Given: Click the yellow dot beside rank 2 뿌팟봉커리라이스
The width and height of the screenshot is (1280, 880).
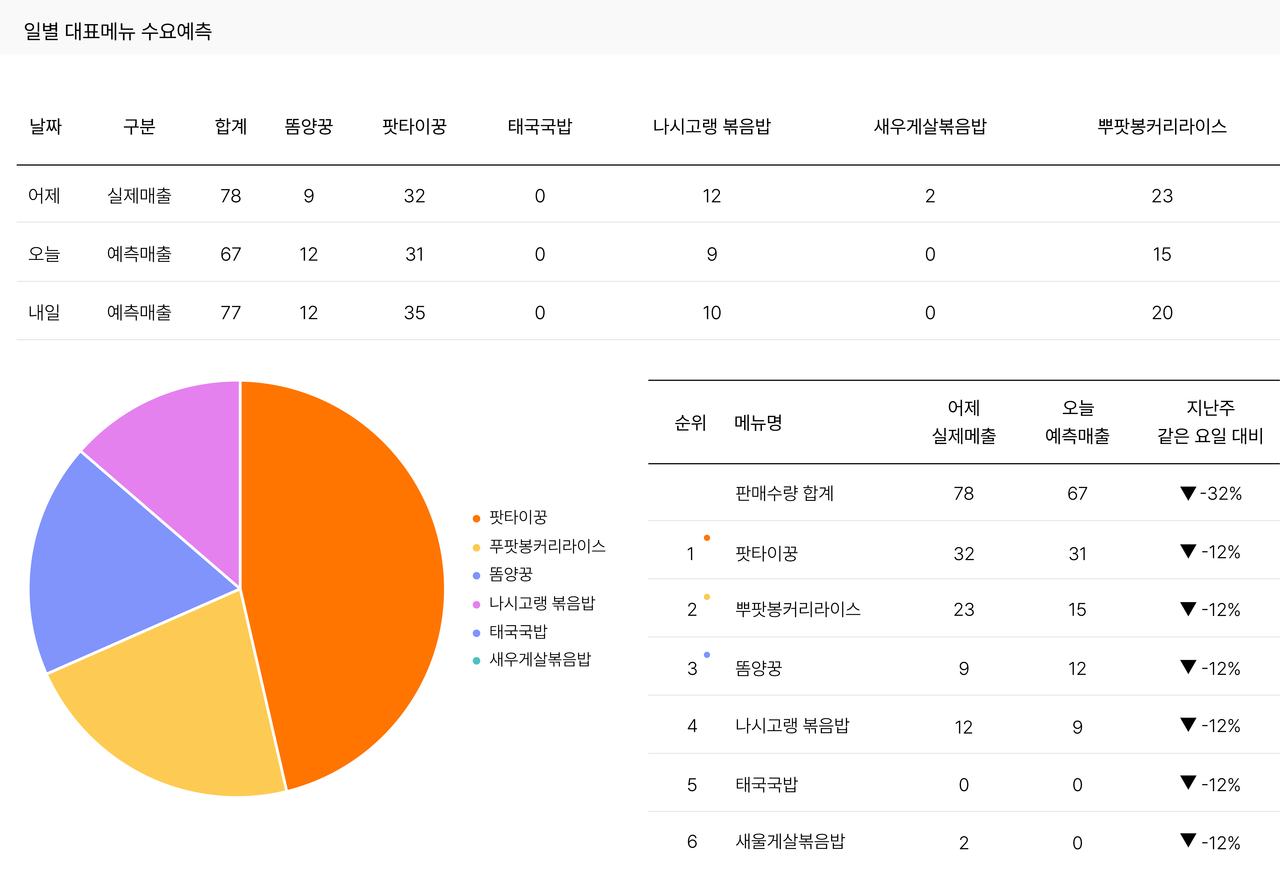Looking at the screenshot, I should tap(708, 595).
